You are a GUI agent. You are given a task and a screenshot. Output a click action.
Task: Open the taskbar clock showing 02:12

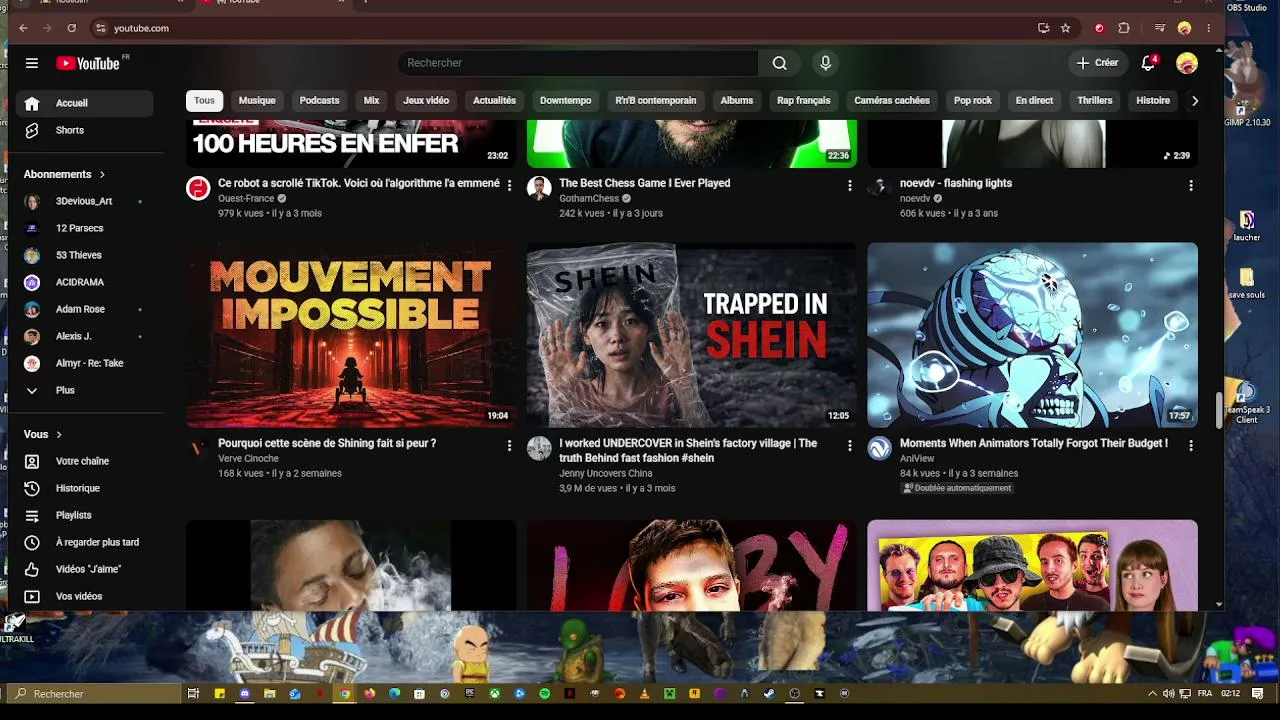[x=1230, y=693]
